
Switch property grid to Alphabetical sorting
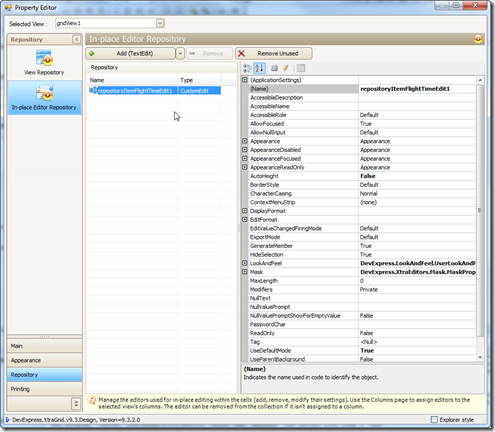[259, 68]
